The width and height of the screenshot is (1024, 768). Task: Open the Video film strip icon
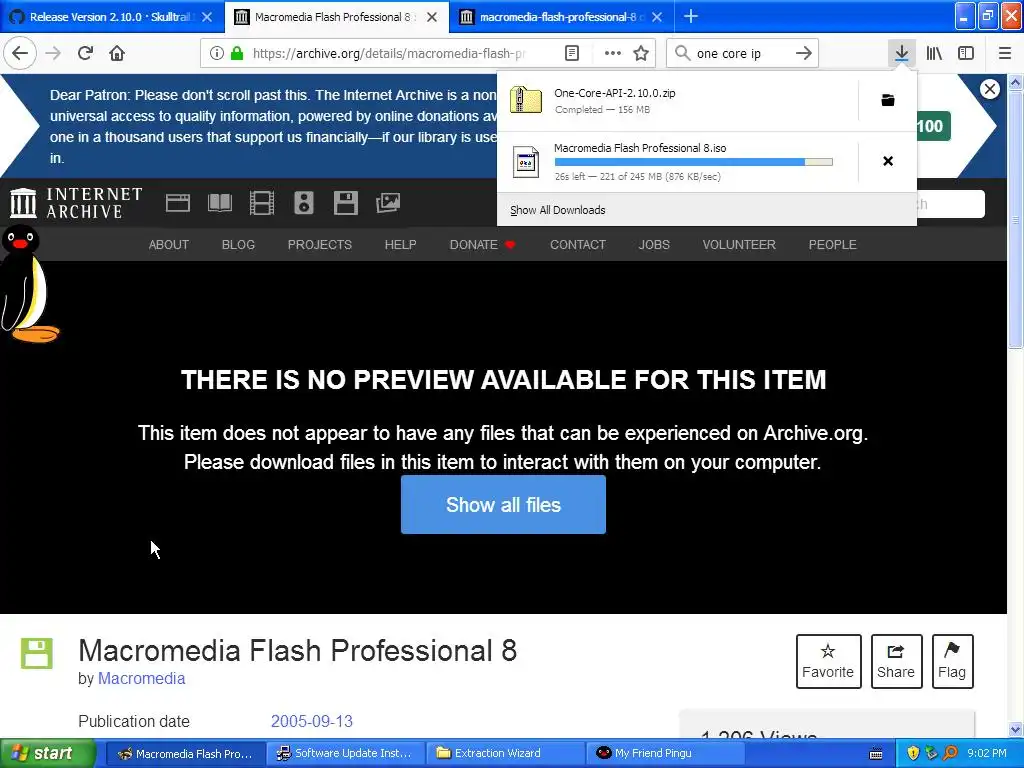(x=261, y=203)
